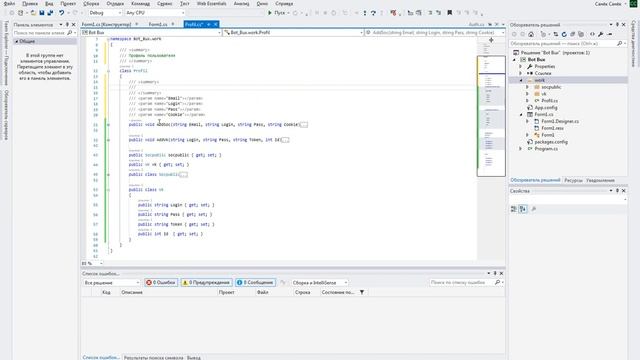Click the pin icon on Toolbox panel
640x360 pixels.
67,25
